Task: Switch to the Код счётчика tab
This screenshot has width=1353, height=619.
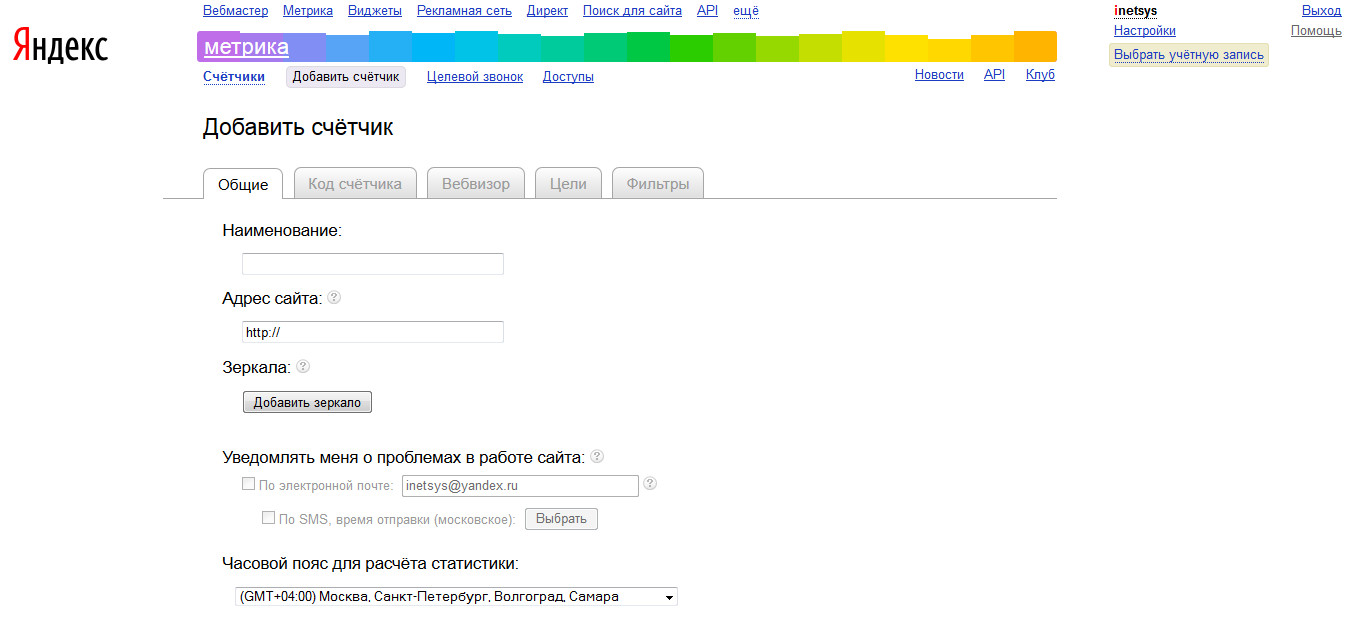Action: 355,183
